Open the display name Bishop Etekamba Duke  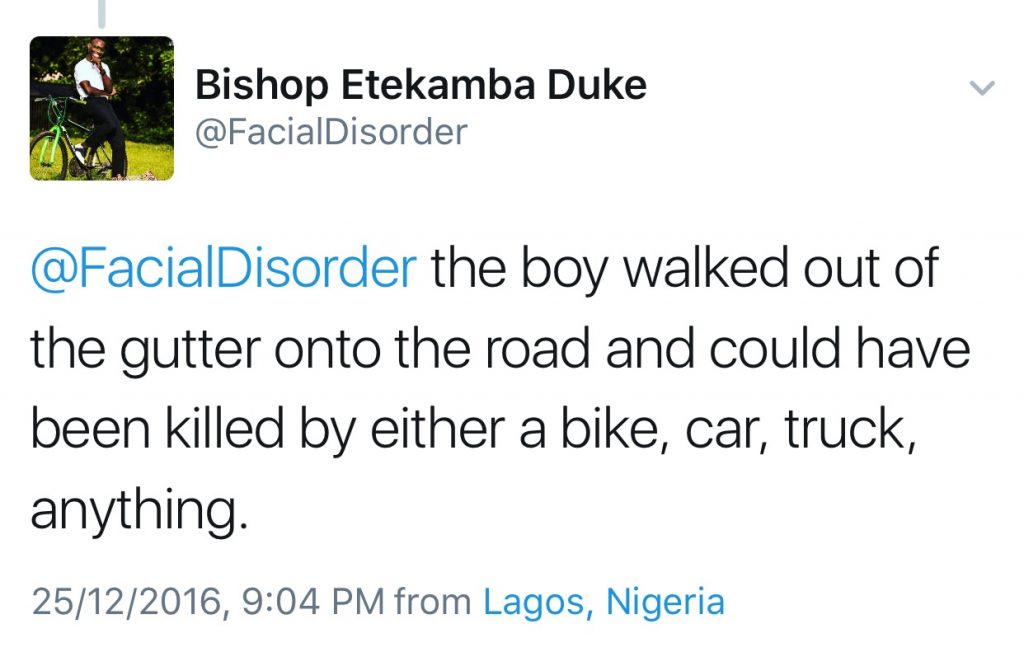(421, 86)
